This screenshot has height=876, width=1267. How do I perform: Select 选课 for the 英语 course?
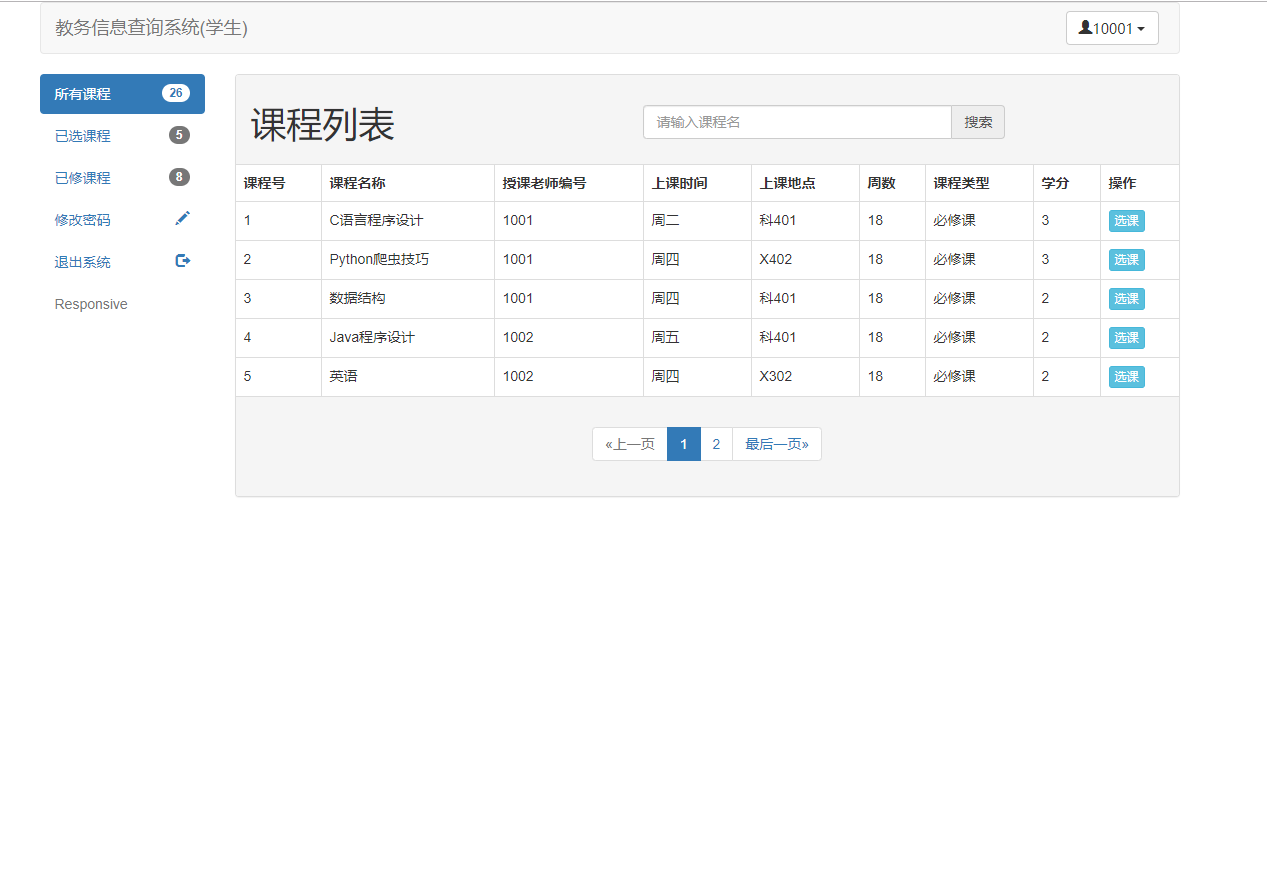(x=1126, y=376)
